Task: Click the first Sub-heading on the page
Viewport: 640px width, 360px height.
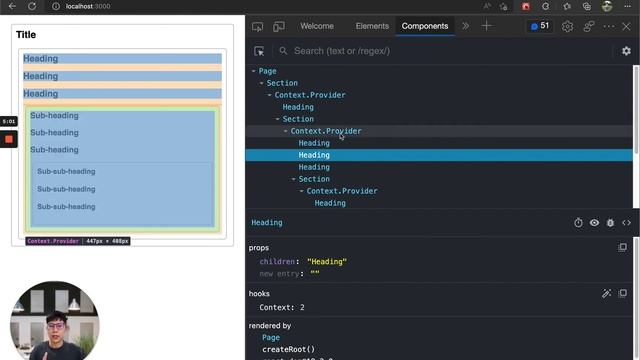Action: pyautogui.click(x=54, y=116)
